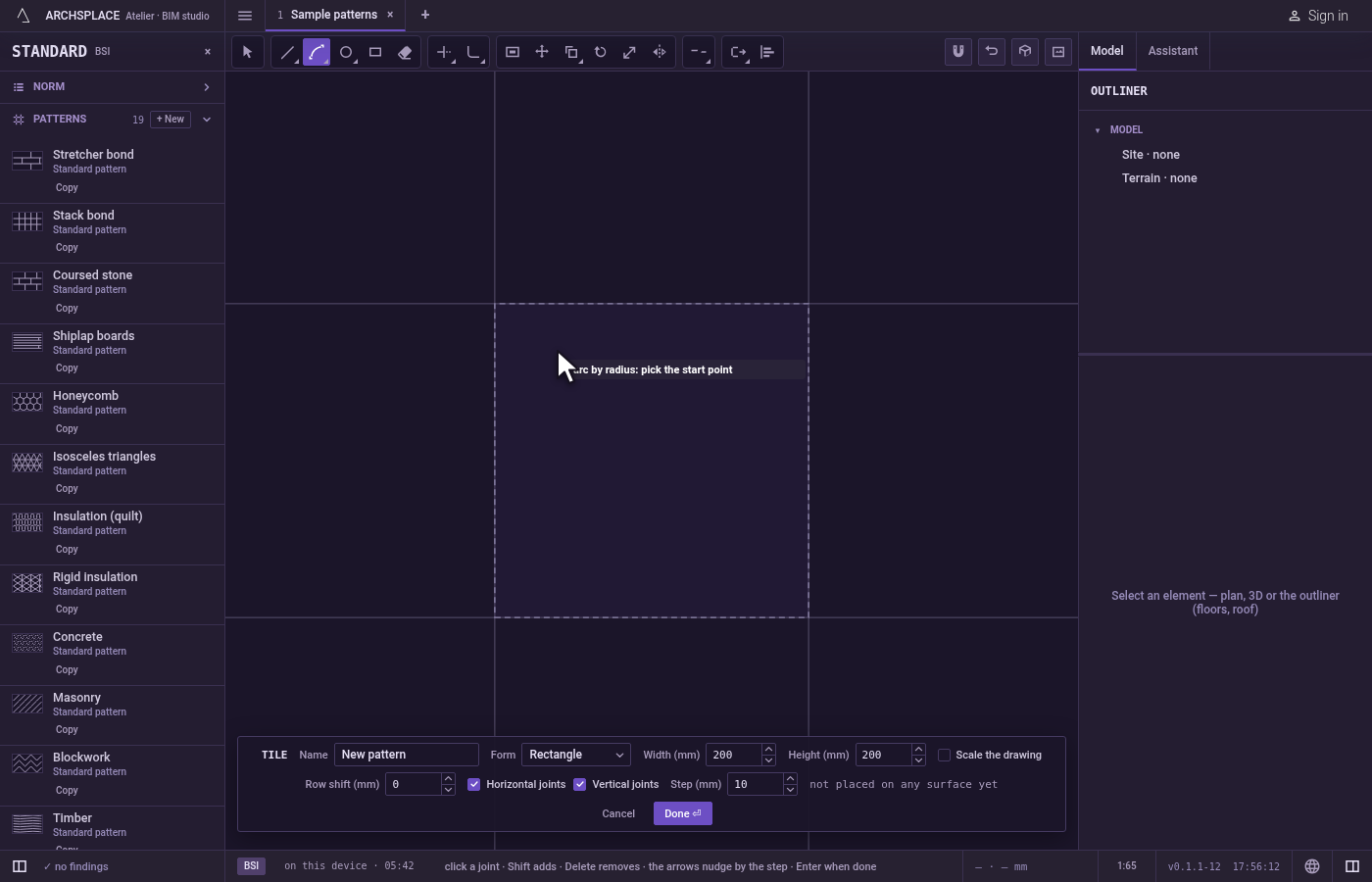Select the Rotate tool
The height and width of the screenshot is (882, 1372).
601,52
